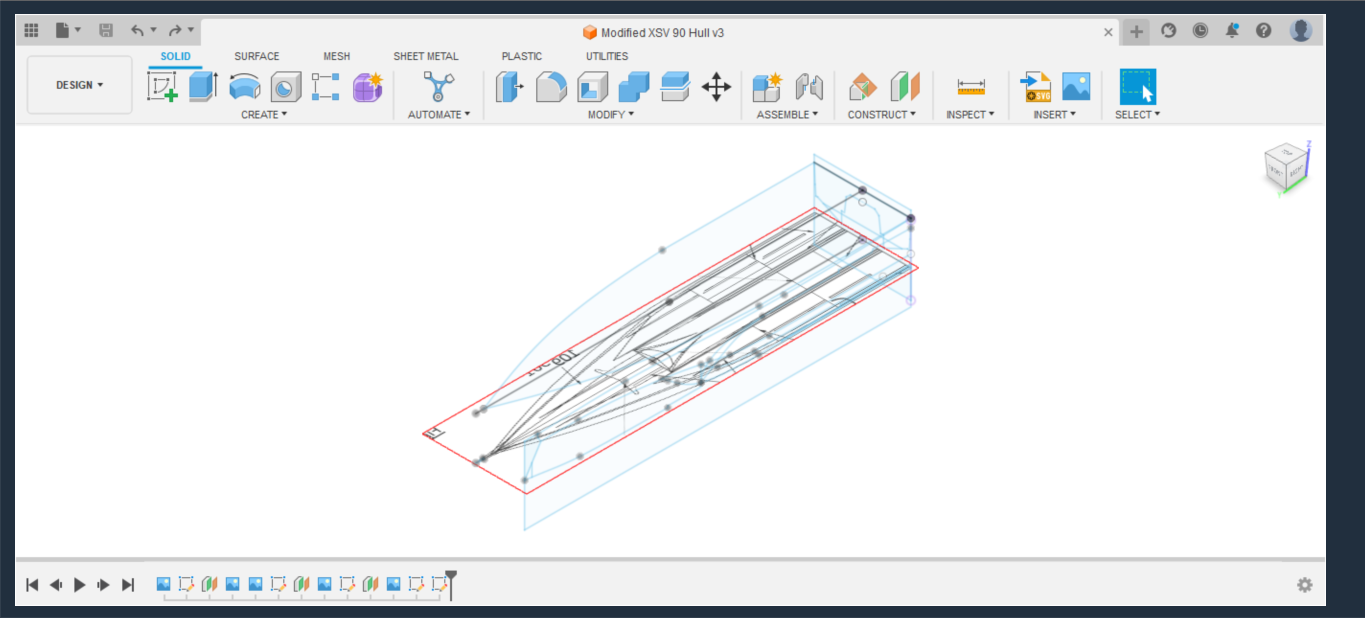The height and width of the screenshot is (618, 1365).
Task: Expand the Modify dropdown
Action: pyautogui.click(x=610, y=114)
